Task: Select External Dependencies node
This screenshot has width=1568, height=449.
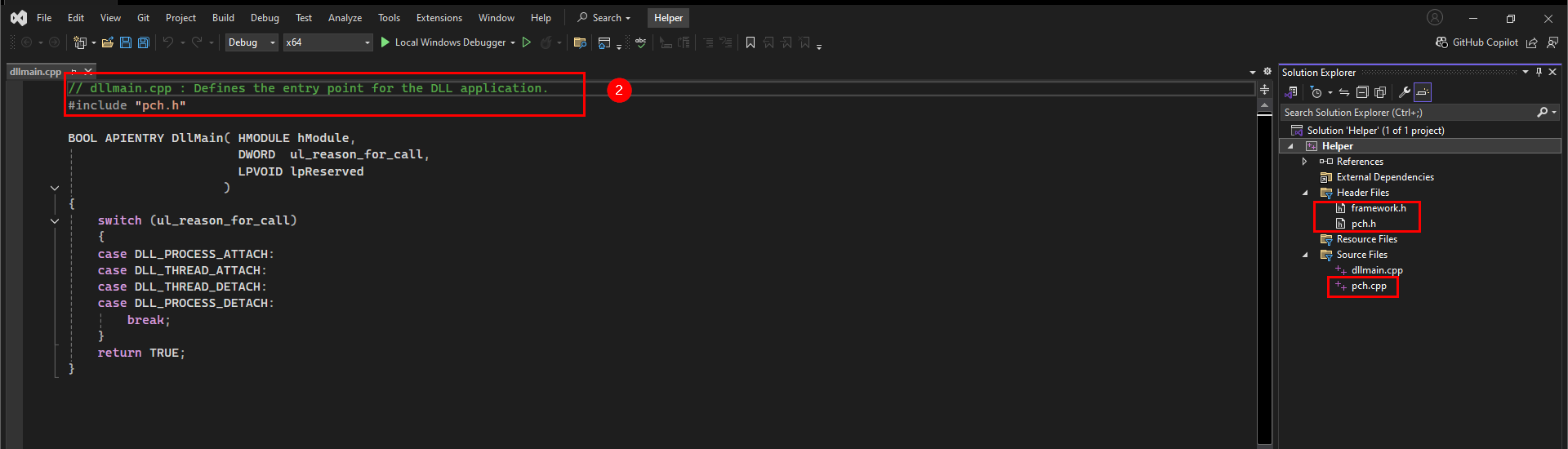Action: pos(1385,177)
